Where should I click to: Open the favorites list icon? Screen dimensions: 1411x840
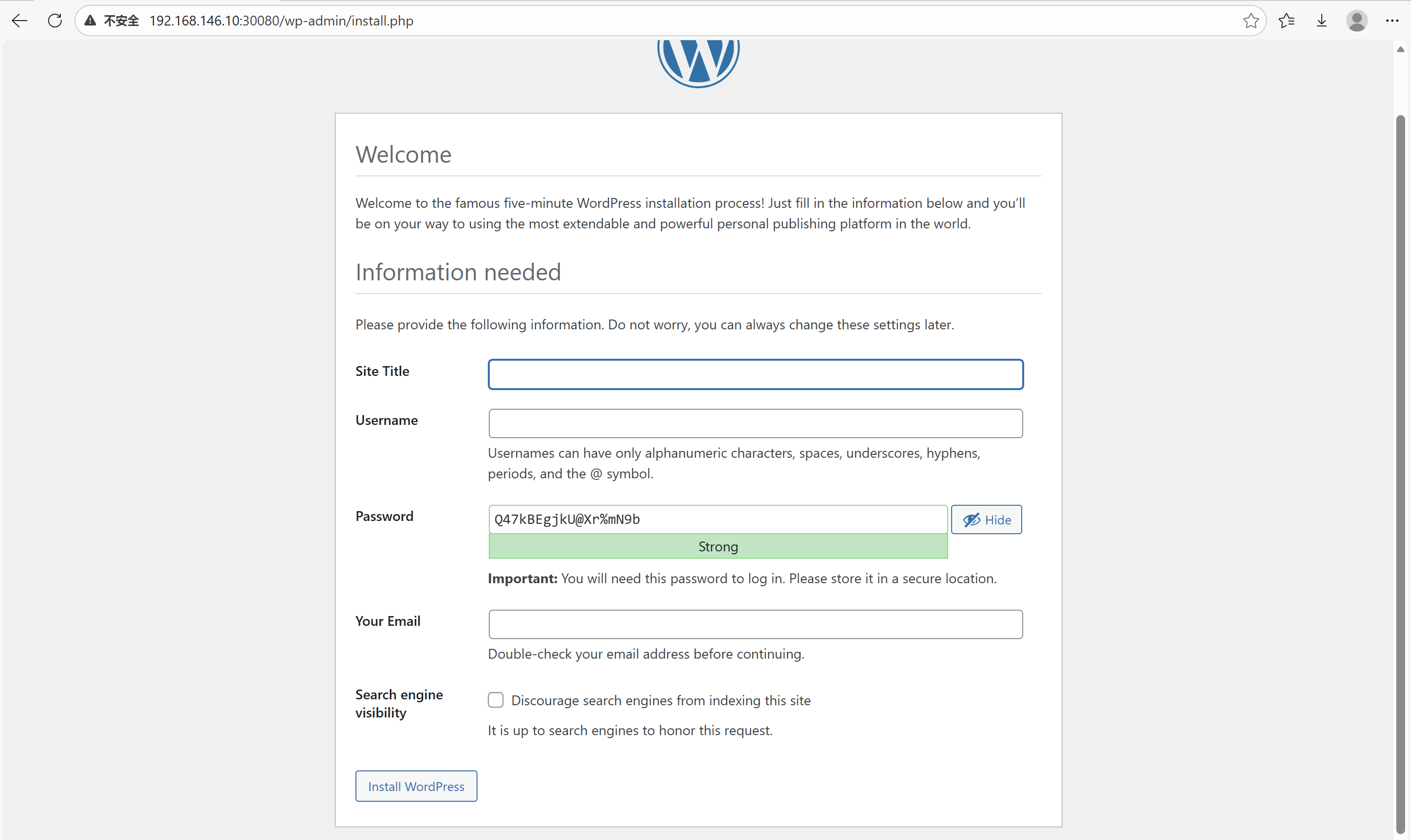click(x=1286, y=21)
